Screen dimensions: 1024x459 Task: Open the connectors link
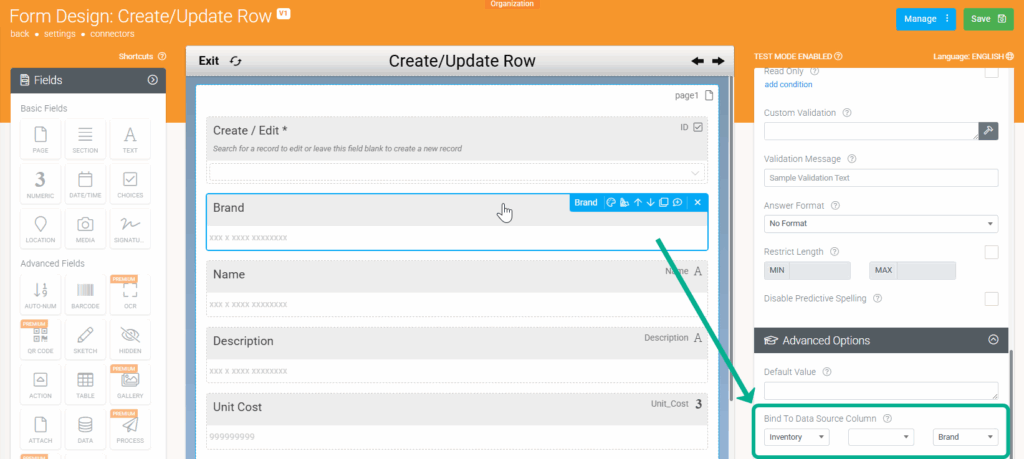[112, 33]
